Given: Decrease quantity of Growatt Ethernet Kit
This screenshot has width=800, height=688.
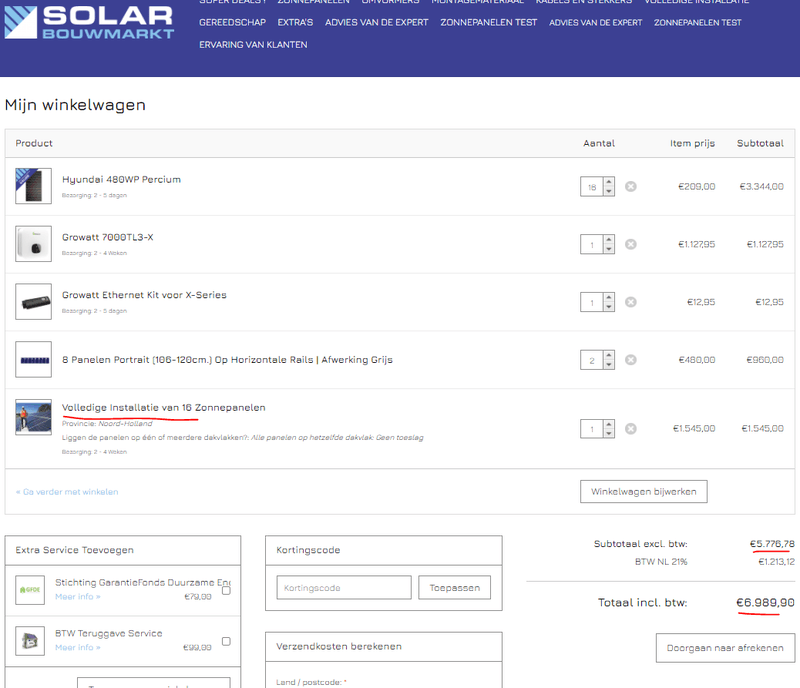Looking at the screenshot, I should click(x=609, y=306).
